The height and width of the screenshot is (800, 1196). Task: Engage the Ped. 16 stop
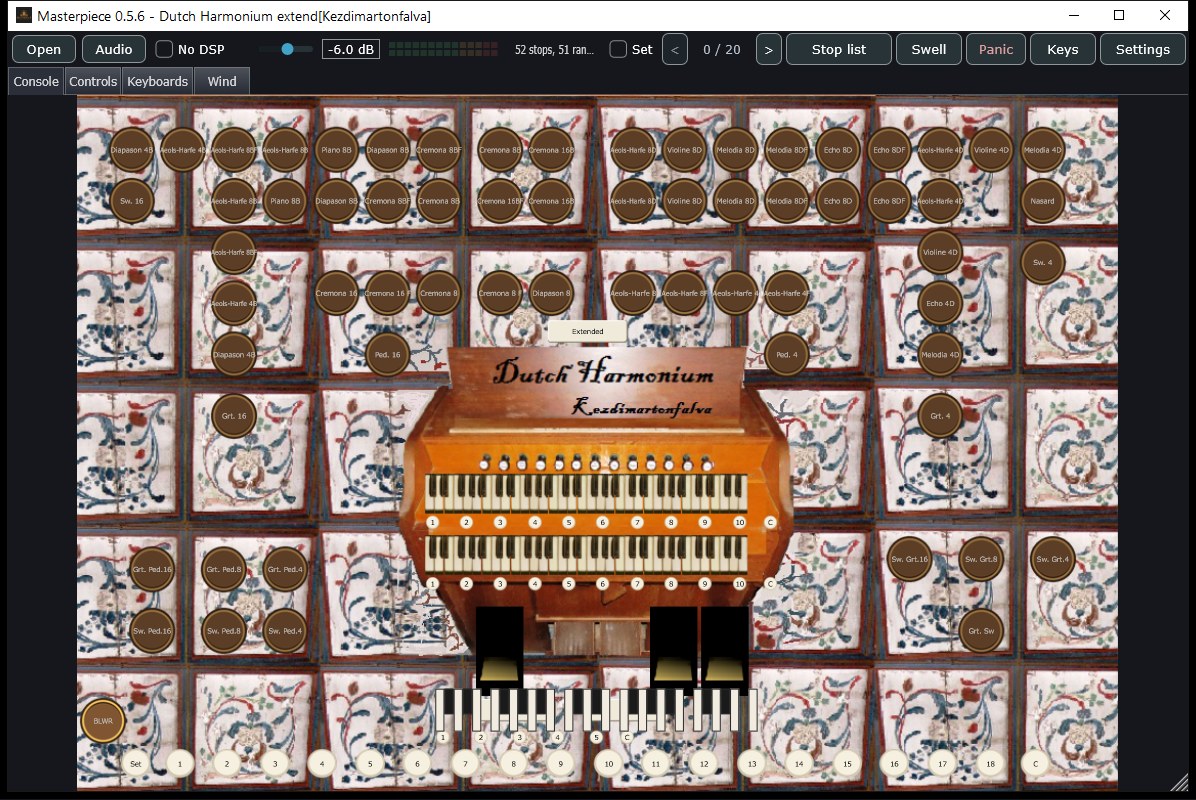click(x=387, y=355)
